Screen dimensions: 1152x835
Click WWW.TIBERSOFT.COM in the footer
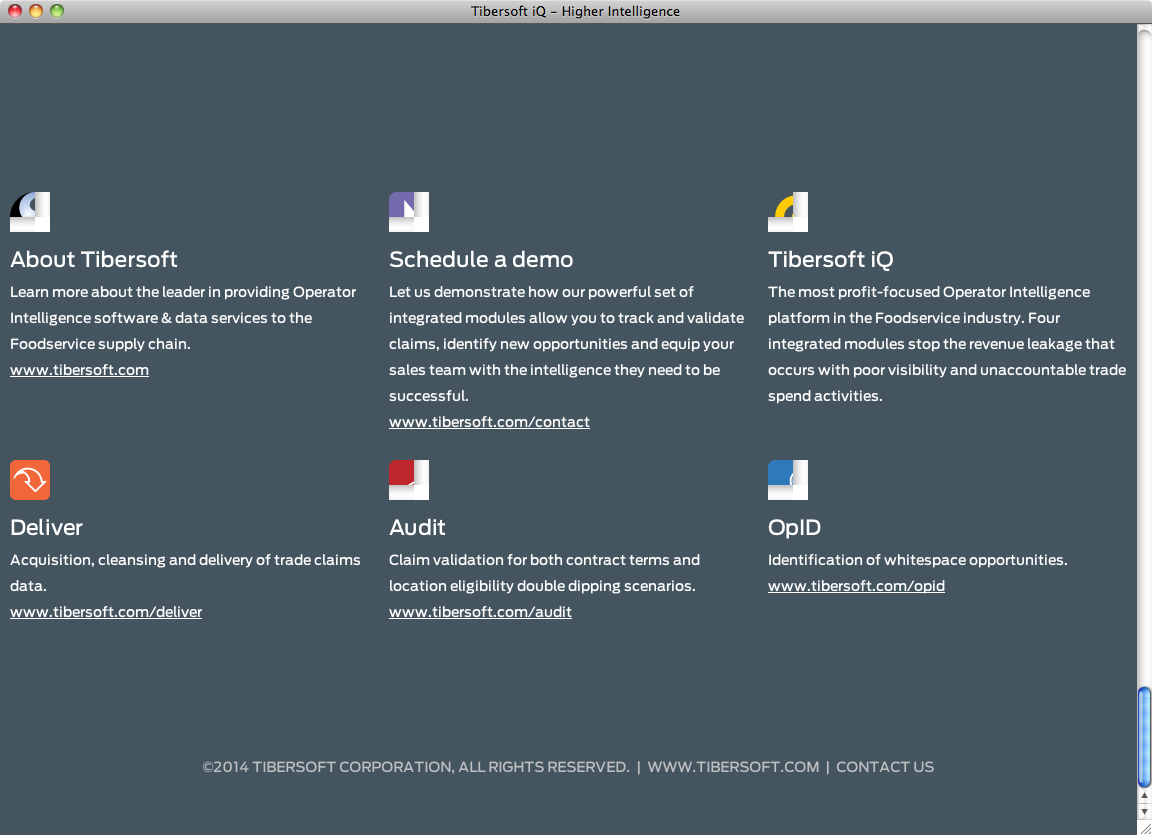tap(733, 767)
